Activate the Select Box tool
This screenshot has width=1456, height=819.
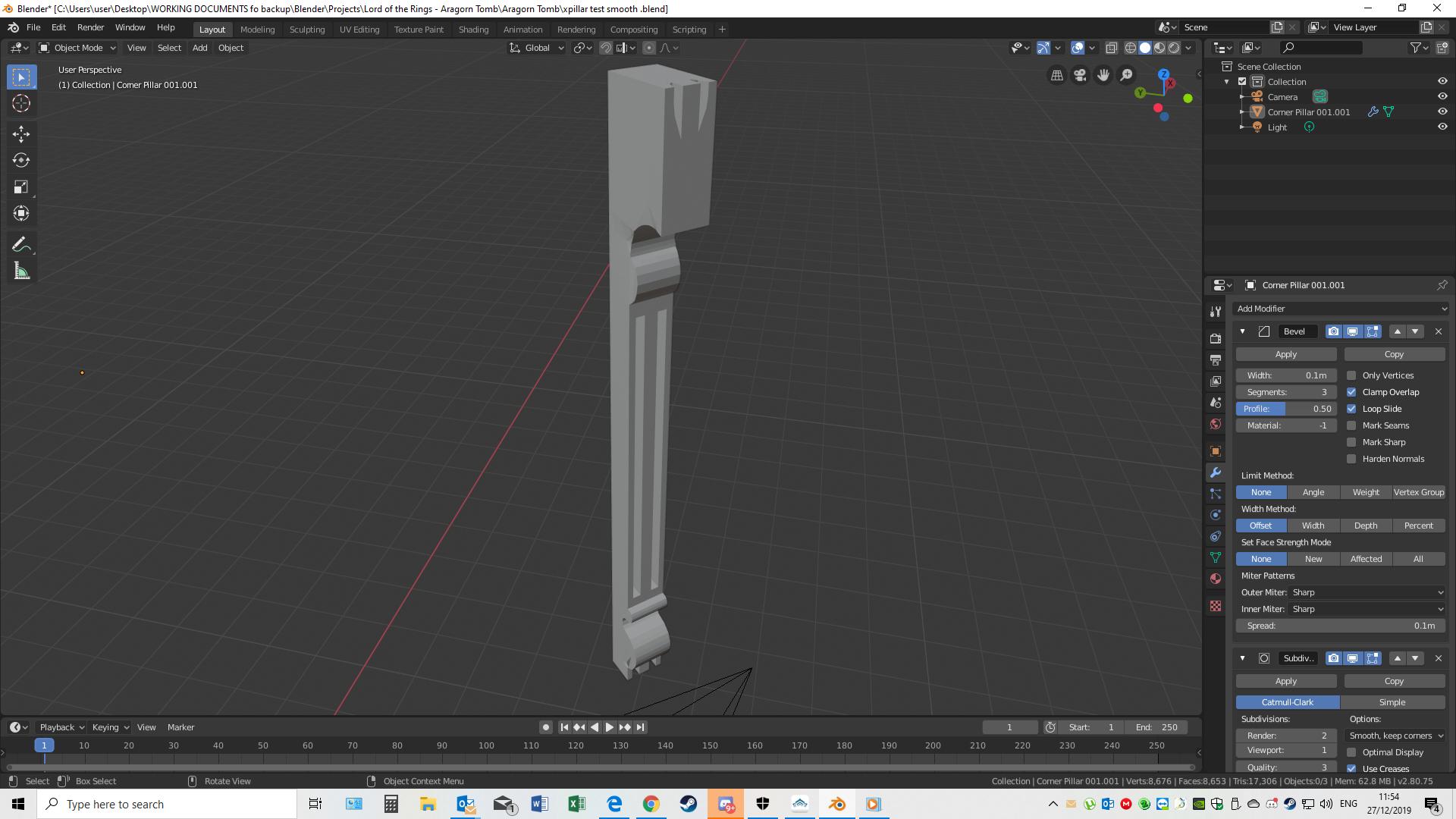21,77
